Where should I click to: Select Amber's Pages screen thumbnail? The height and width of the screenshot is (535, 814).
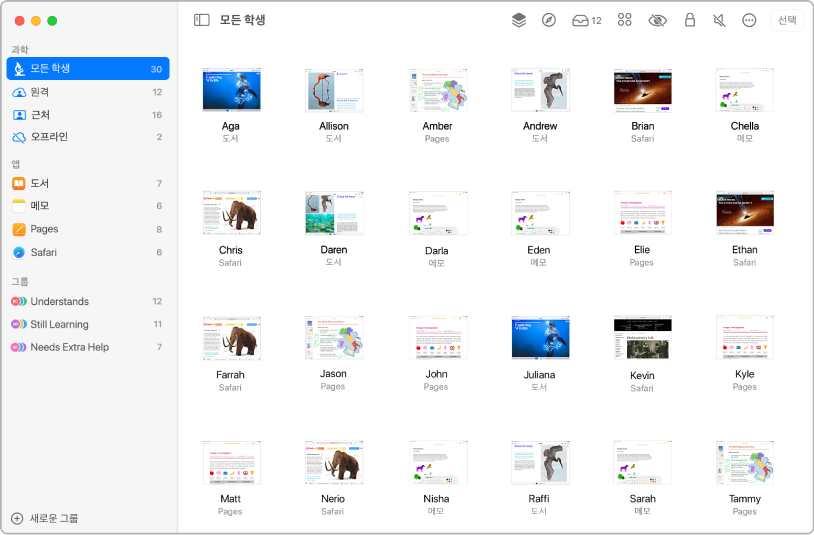438,90
